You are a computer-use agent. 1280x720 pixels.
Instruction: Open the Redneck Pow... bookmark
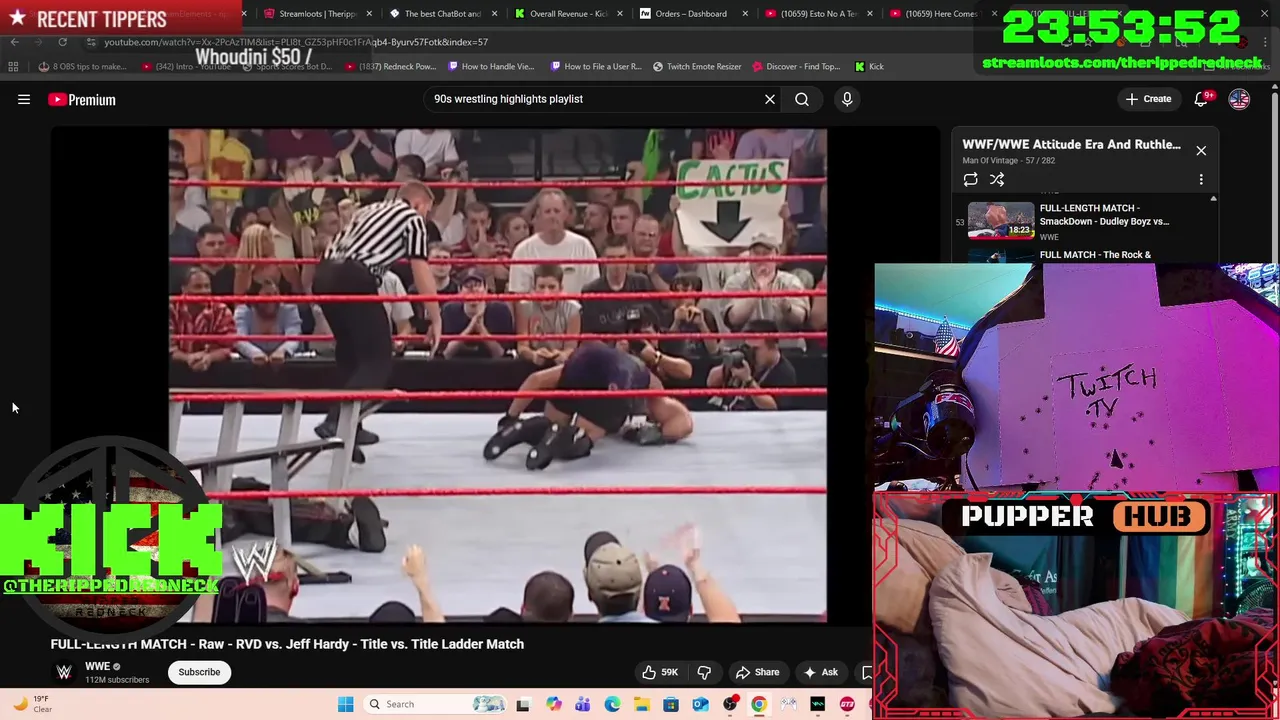(390, 66)
